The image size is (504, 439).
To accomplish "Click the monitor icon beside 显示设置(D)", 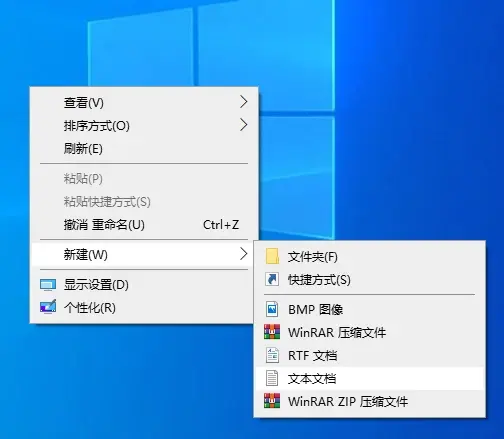I will tap(48, 285).
